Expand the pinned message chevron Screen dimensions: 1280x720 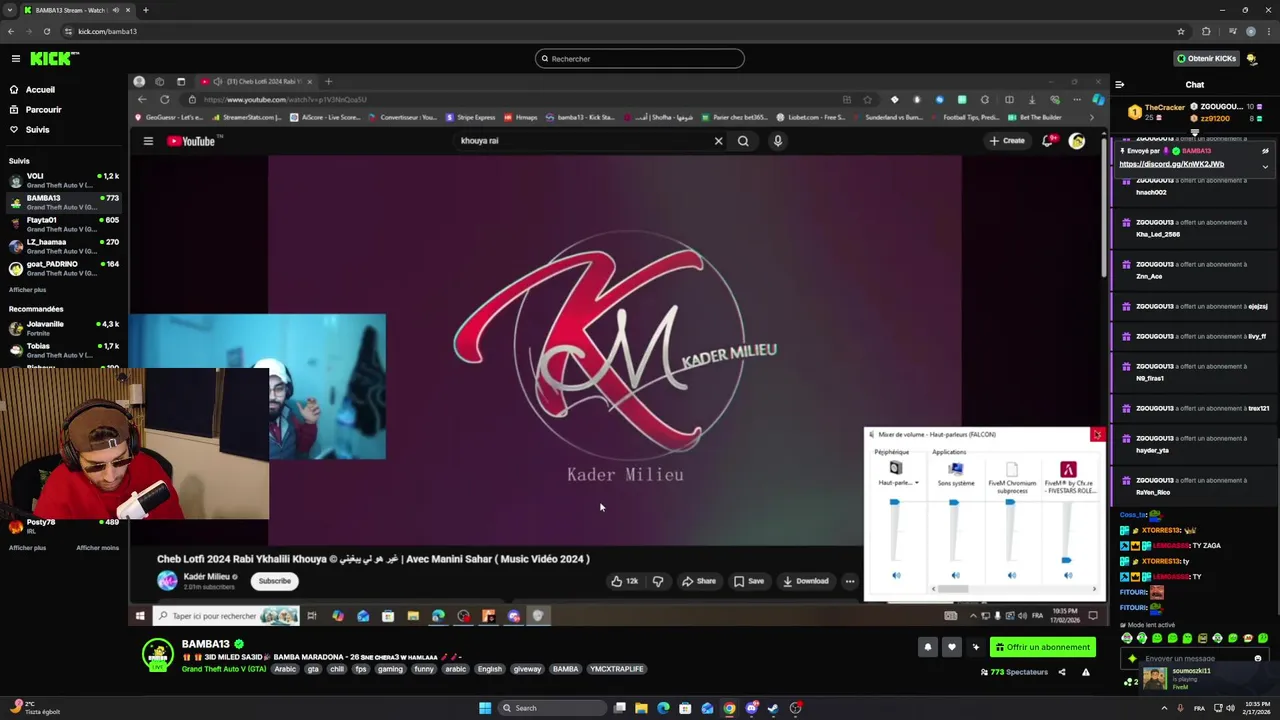[x=1265, y=166]
